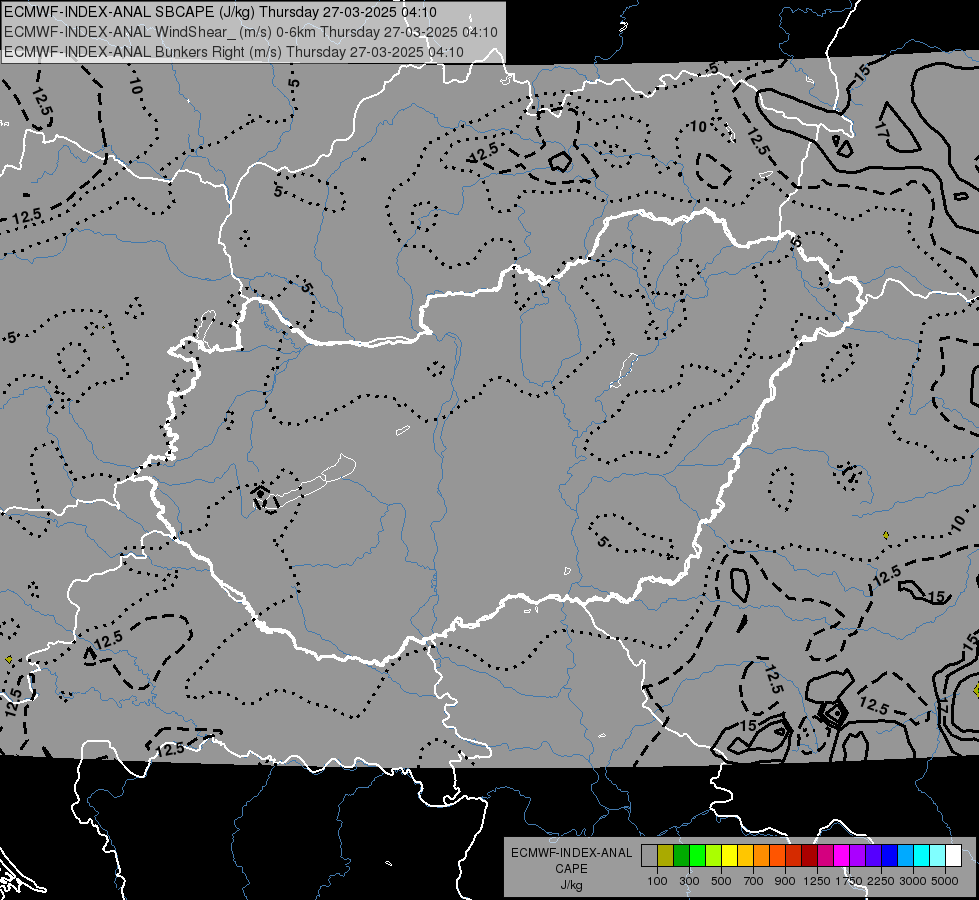Click the SBCAPE (J/kg) title line
The width and height of the screenshot is (979, 900).
coord(220,12)
